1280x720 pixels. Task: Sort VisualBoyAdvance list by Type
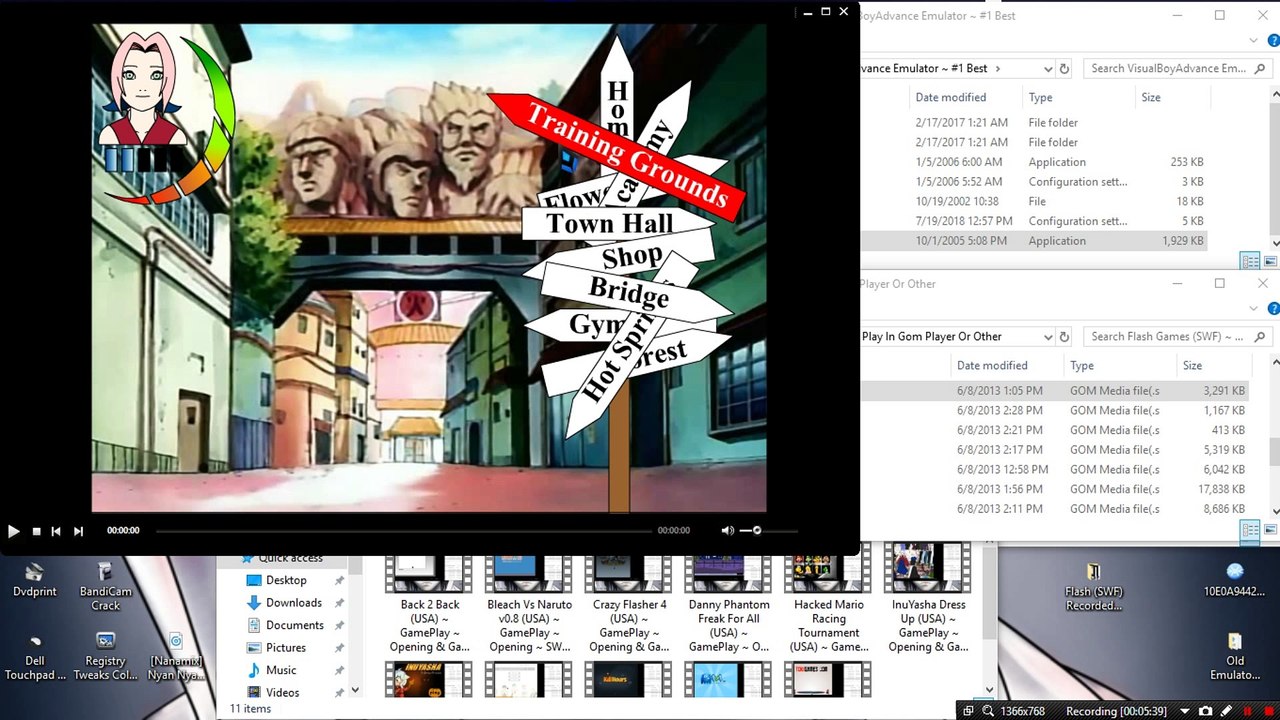tap(1040, 98)
